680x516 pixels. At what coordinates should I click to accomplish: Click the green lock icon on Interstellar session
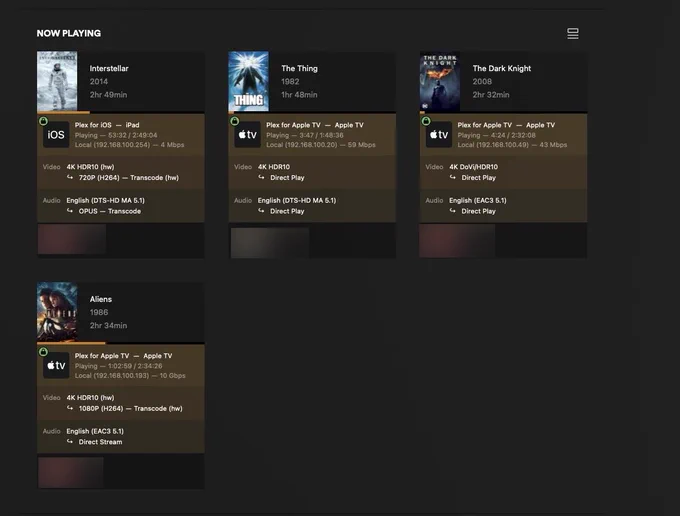click(x=43, y=121)
